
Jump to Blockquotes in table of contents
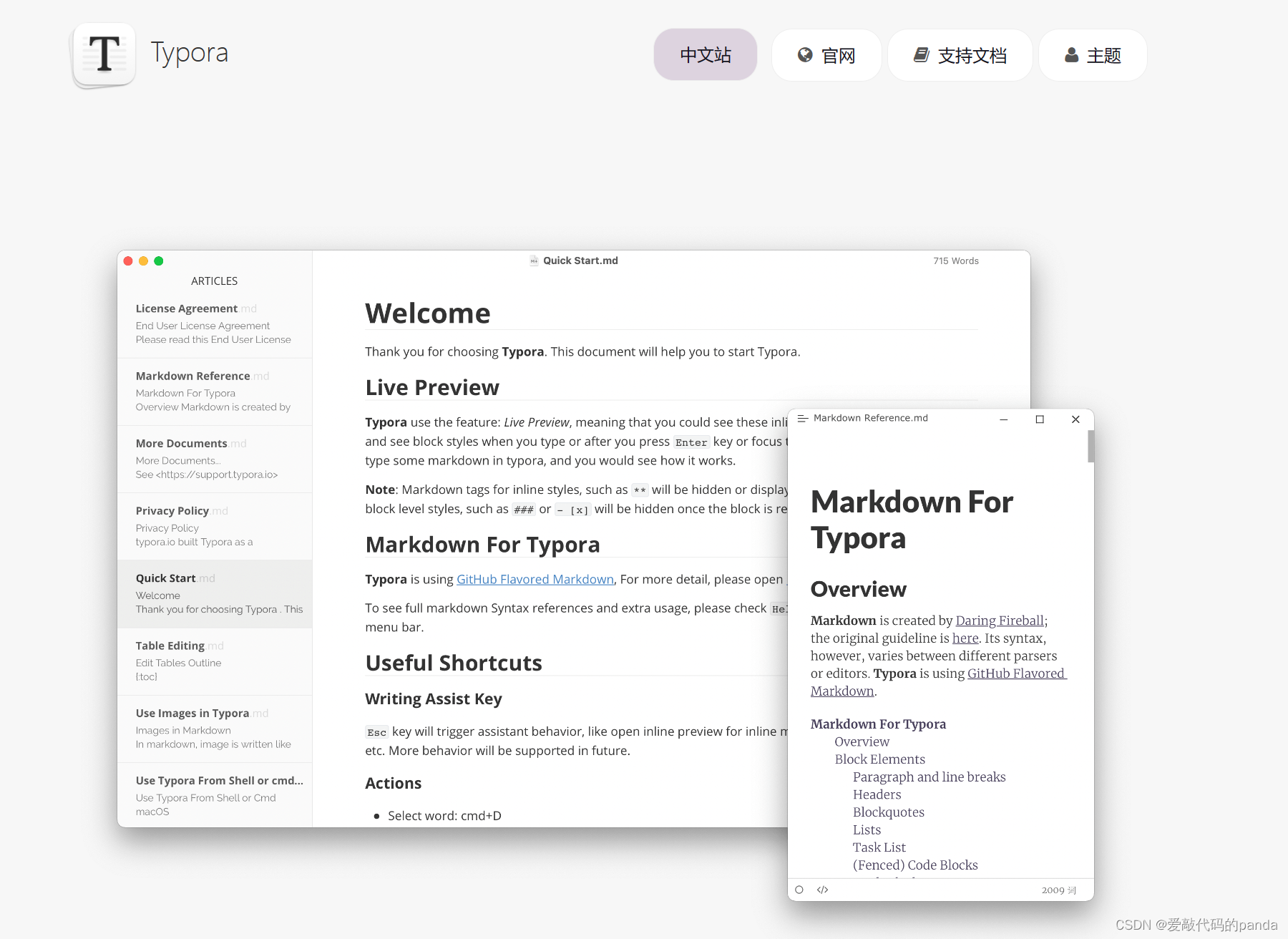tap(888, 812)
